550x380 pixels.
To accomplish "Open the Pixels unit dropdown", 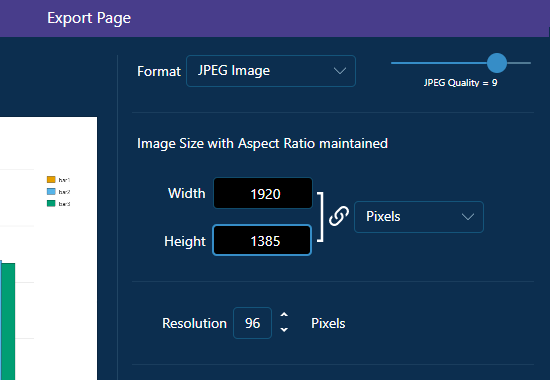I will 419,217.
